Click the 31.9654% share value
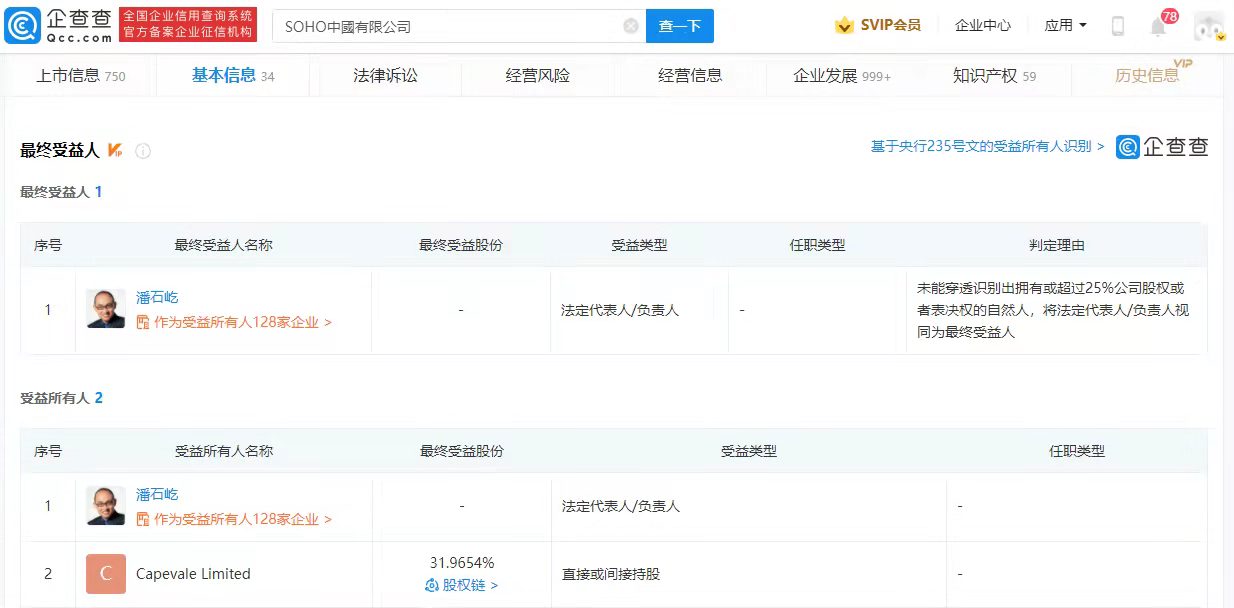The height and width of the screenshot is (608, 1234). [x=461, y=563]
